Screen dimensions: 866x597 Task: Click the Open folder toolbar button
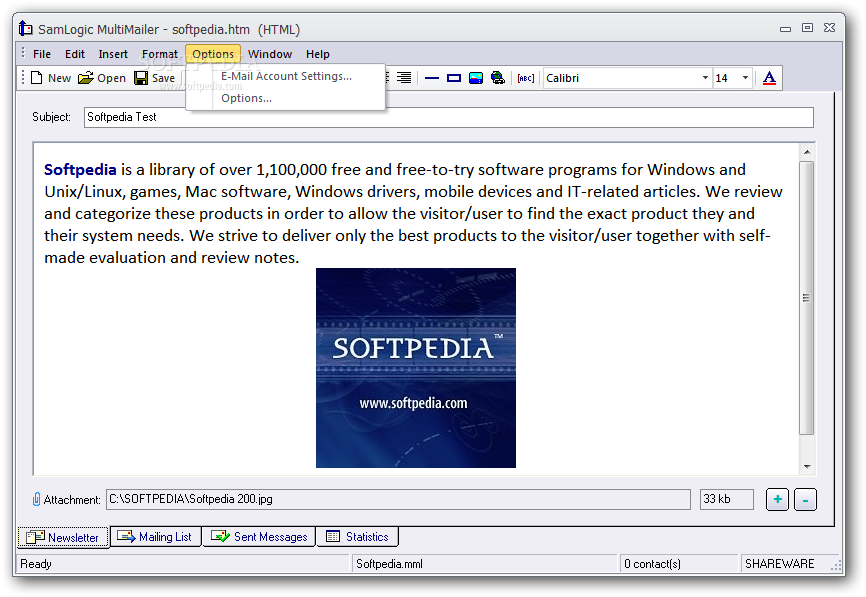[102, 78]
